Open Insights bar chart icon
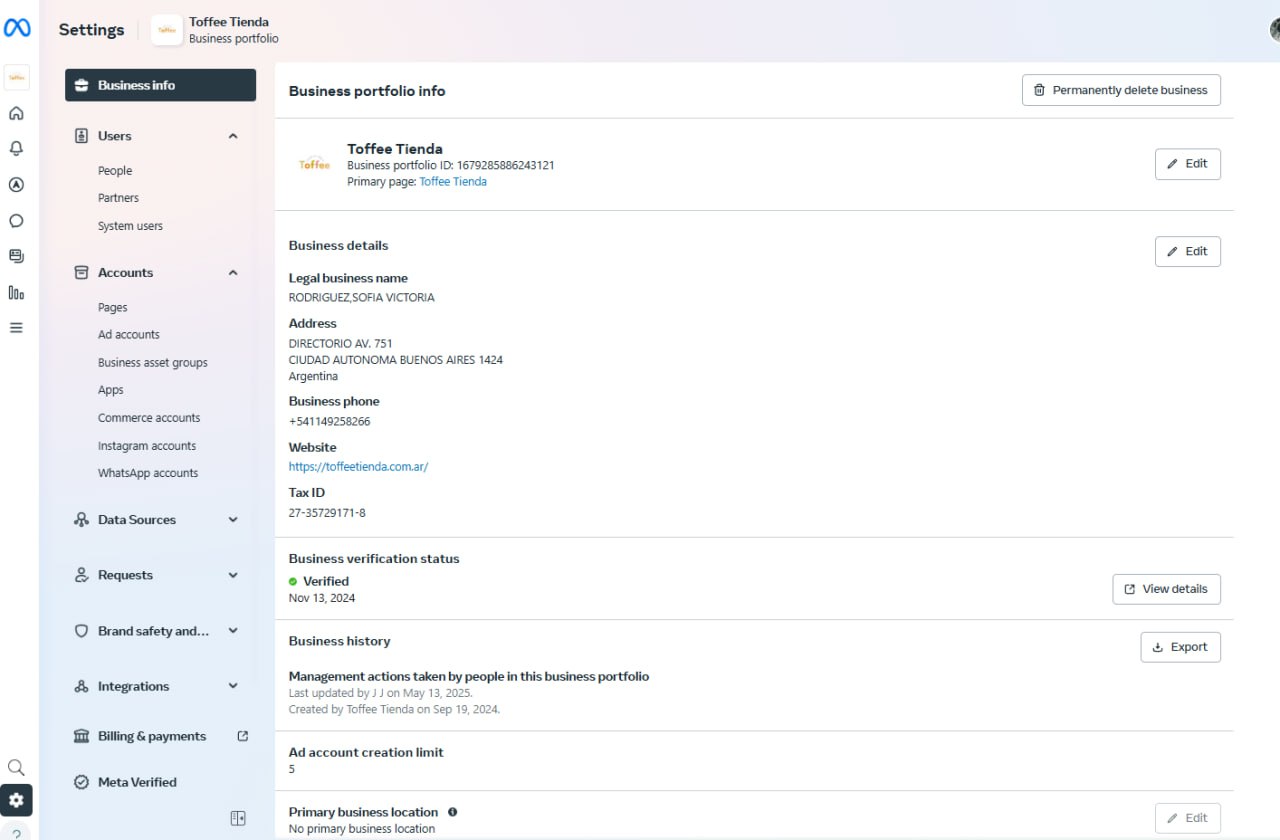The image size is (1280, 840). tap(16, 292)
